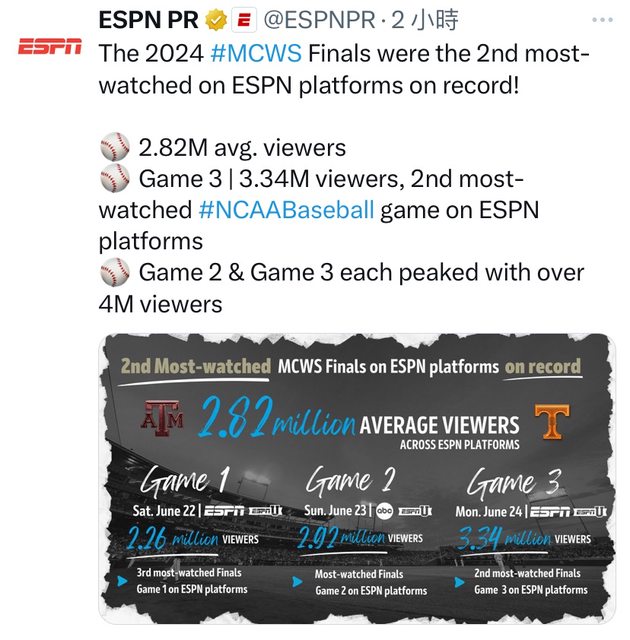Click the ESPN profile avatar logo

pyautogui.click(x=50, y=47)
